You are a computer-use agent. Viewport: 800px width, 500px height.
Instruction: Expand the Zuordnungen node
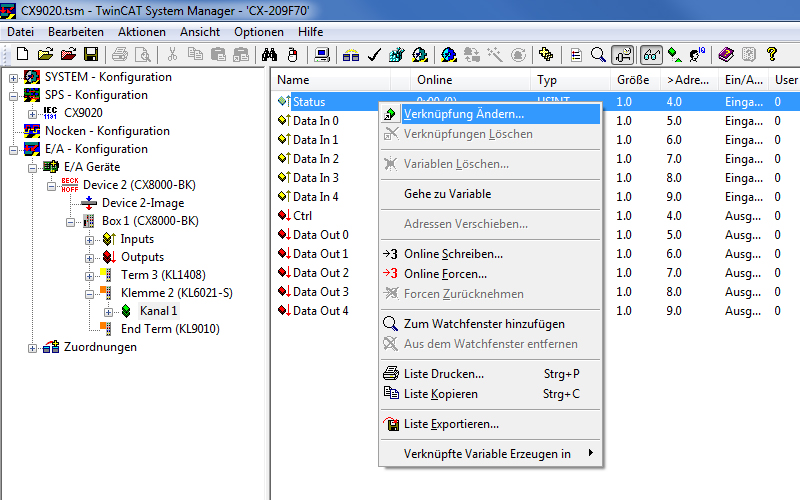coord(32,348)
